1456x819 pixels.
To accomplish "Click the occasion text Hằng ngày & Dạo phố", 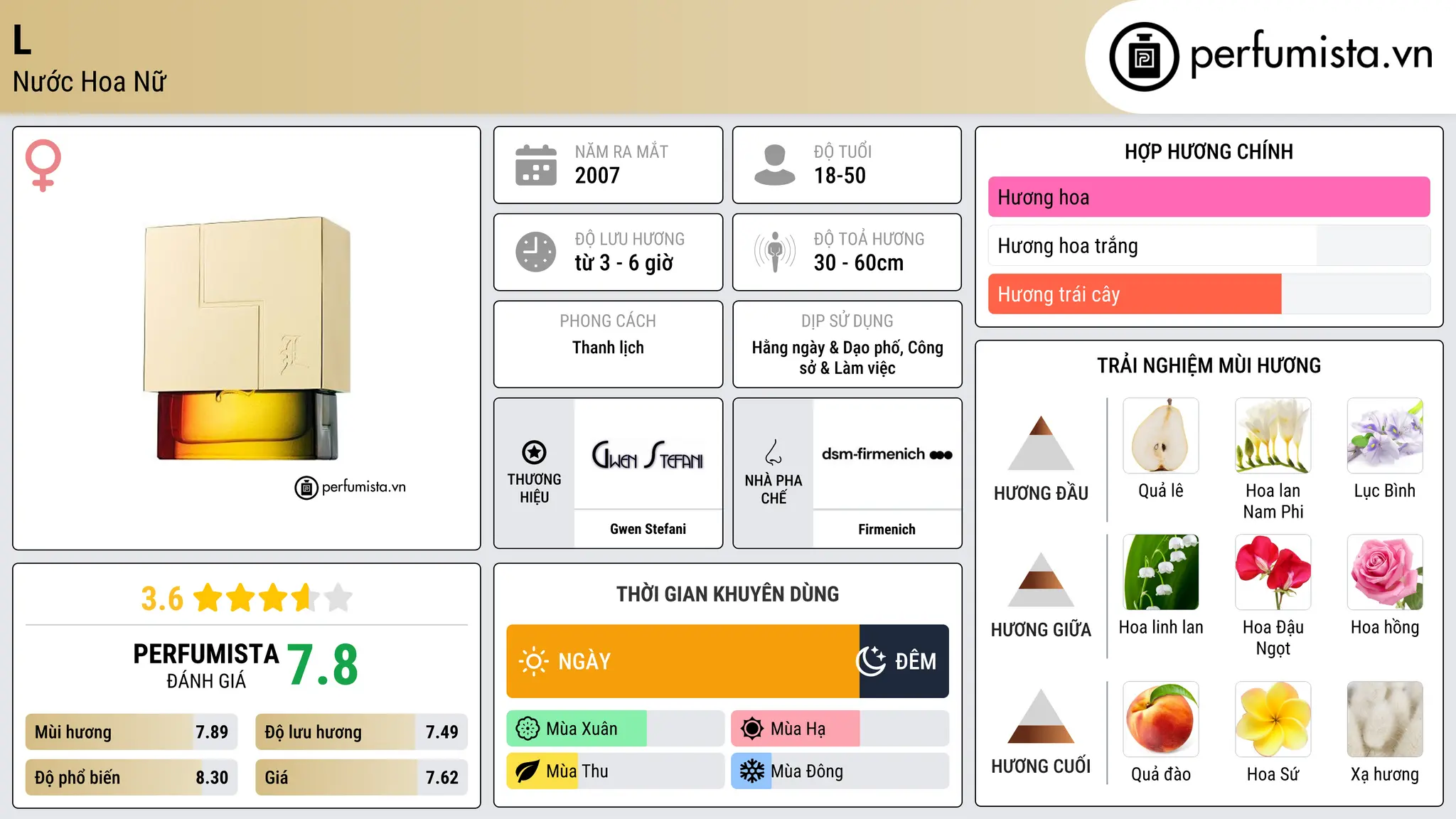I will click(x=827, y=348).
